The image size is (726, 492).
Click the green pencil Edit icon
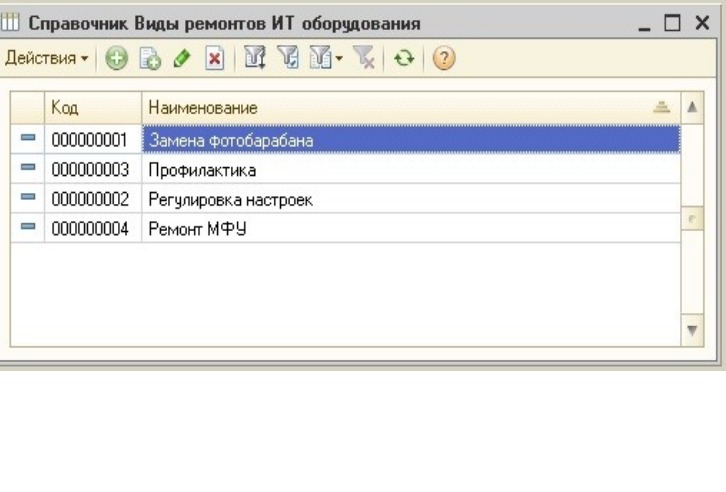[182, 59]
